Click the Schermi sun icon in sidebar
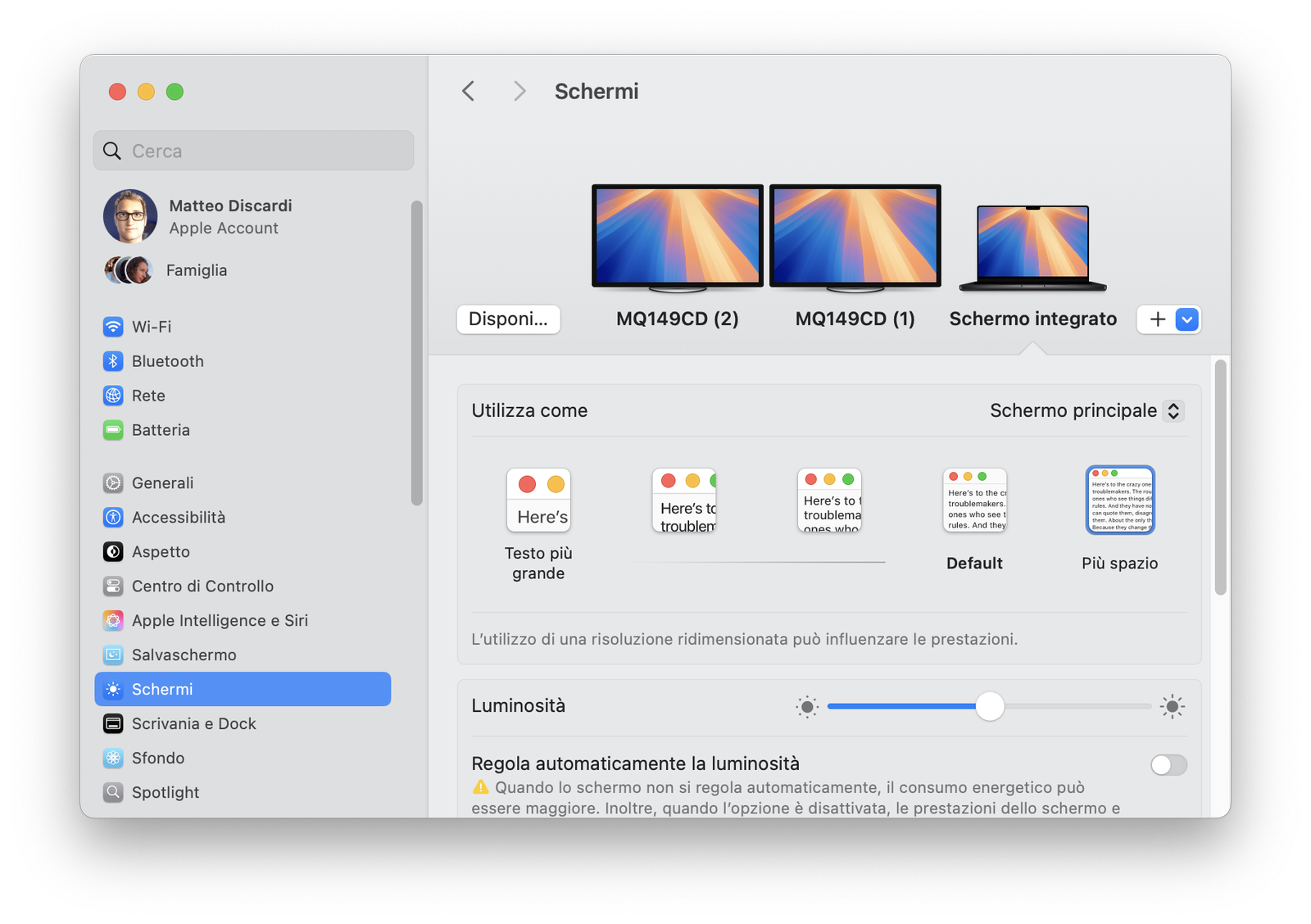This screenshot has height=924, width=1311. click(113, 690)
